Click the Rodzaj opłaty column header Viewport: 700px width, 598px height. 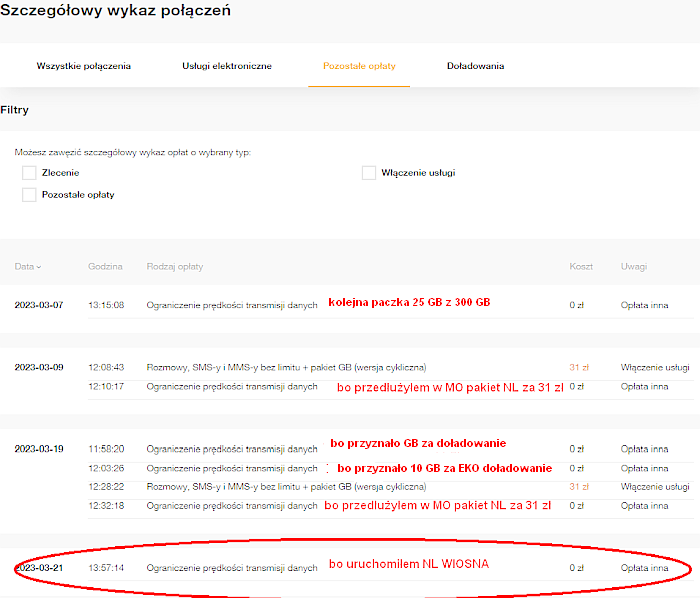[x=175, y=267]
